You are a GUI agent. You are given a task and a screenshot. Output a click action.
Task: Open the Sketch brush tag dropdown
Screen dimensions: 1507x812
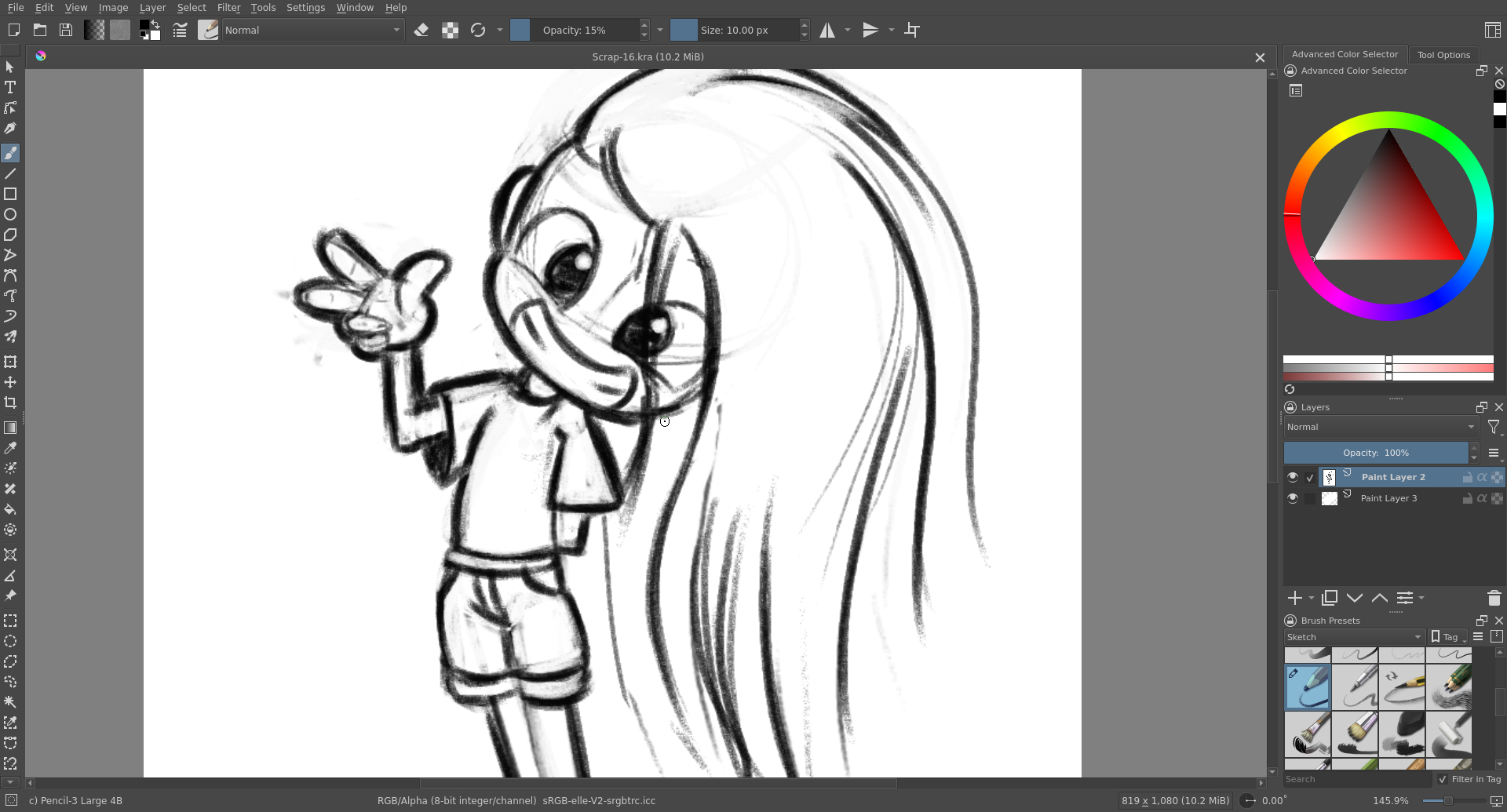tap(1354, 637)
